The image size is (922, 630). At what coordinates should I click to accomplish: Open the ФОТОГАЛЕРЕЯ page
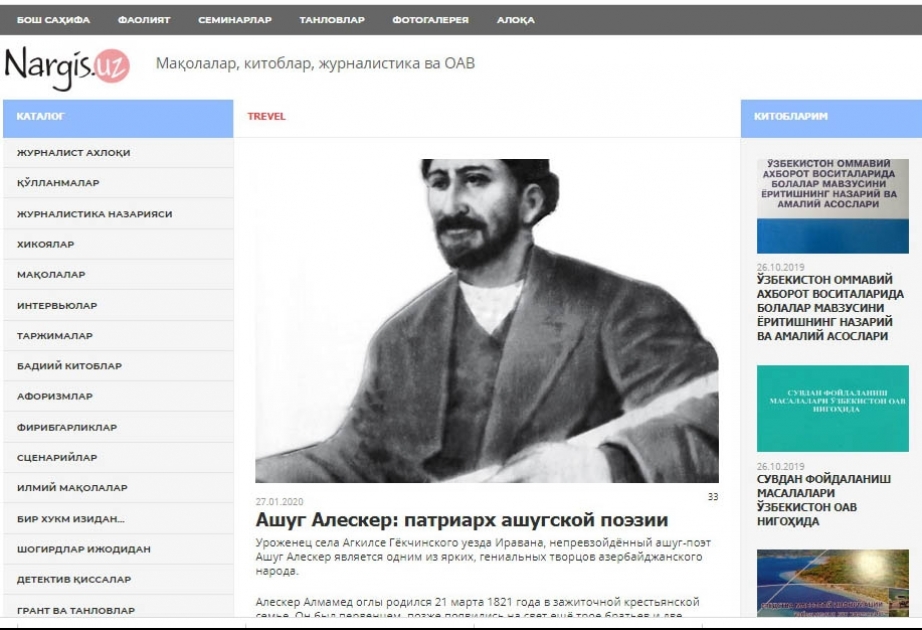430,20
